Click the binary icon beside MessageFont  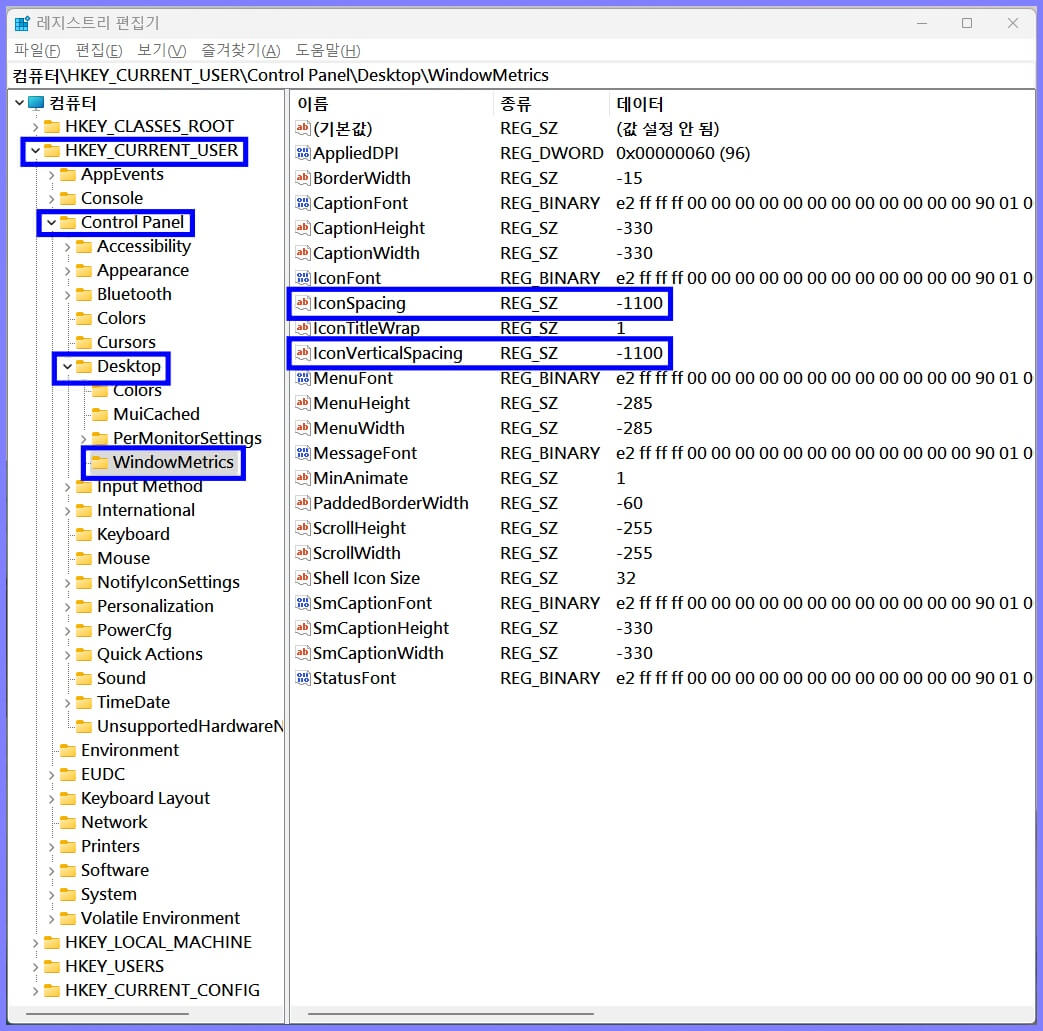(303, 453)
